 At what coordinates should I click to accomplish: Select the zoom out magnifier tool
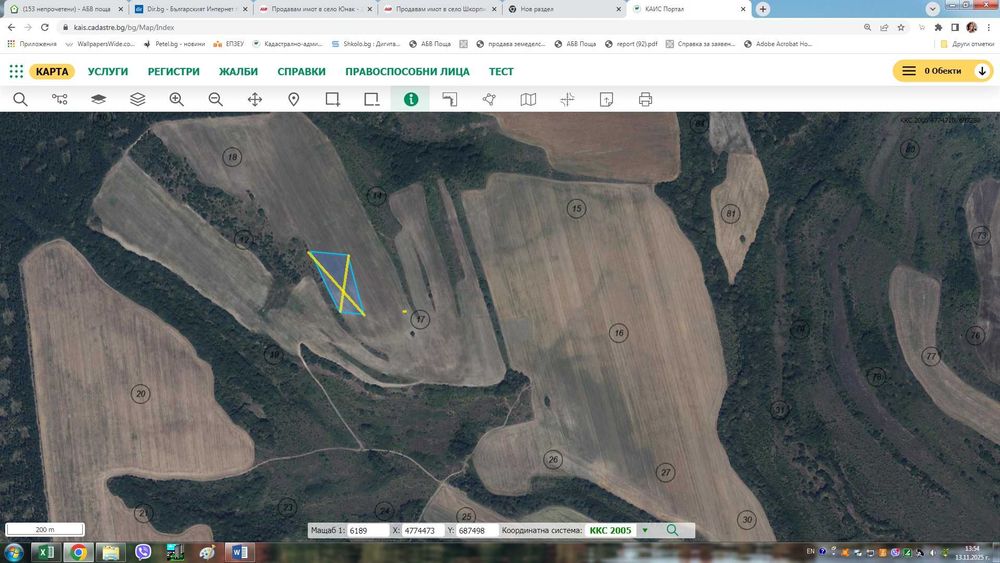pos(216,99)
